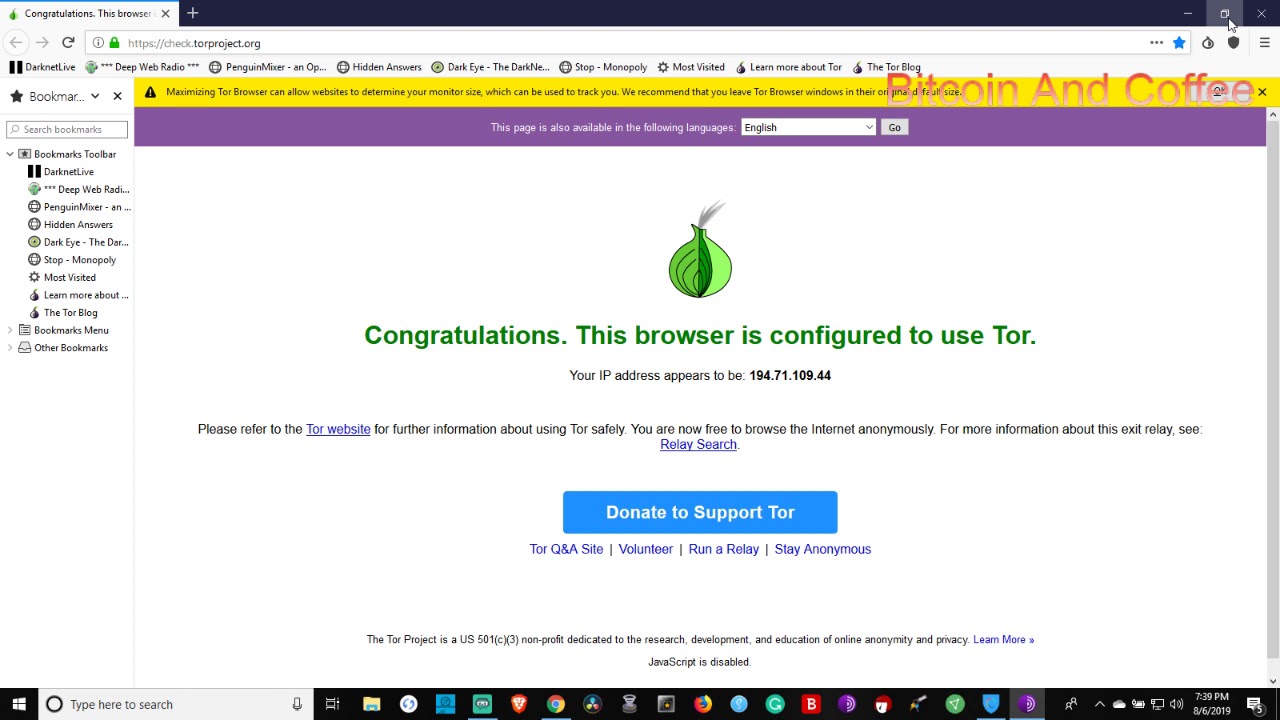The width and height of the screenshot is (1280, 720).
Task: Click Donate to Support Tor button
Action: coord(700,512)
